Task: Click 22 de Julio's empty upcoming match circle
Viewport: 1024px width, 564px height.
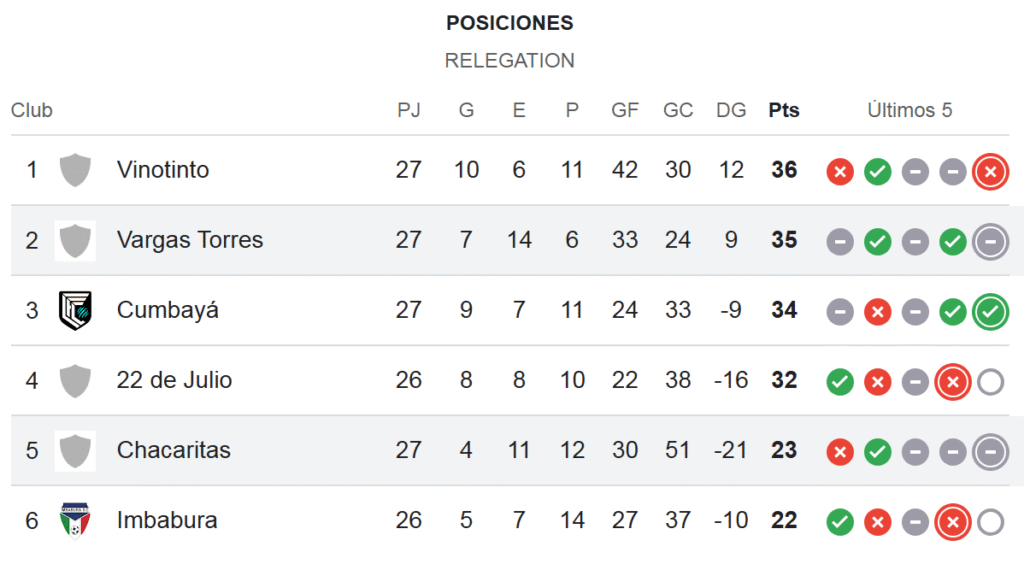Action: click(x=991, y=382)
